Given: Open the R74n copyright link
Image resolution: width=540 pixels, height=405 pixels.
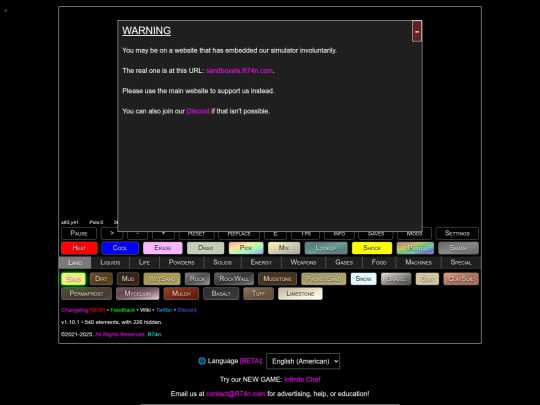Looking at the screenshot, I should [x=154, y=334].
